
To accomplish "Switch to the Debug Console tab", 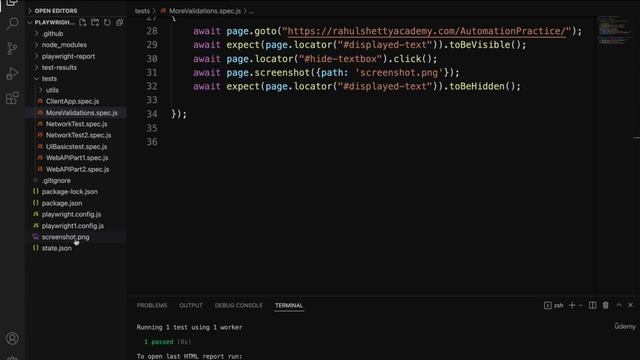I will click(238, 306).
